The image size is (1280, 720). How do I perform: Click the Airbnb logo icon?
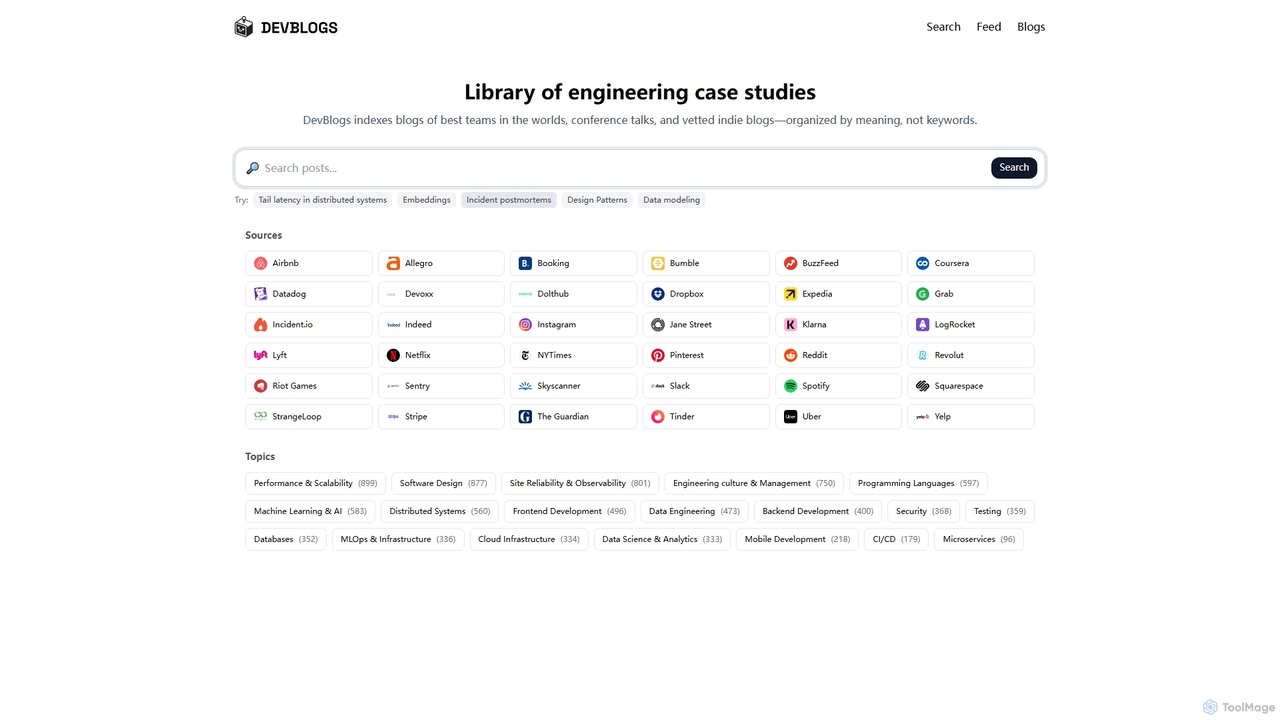(x=260, y=263)
